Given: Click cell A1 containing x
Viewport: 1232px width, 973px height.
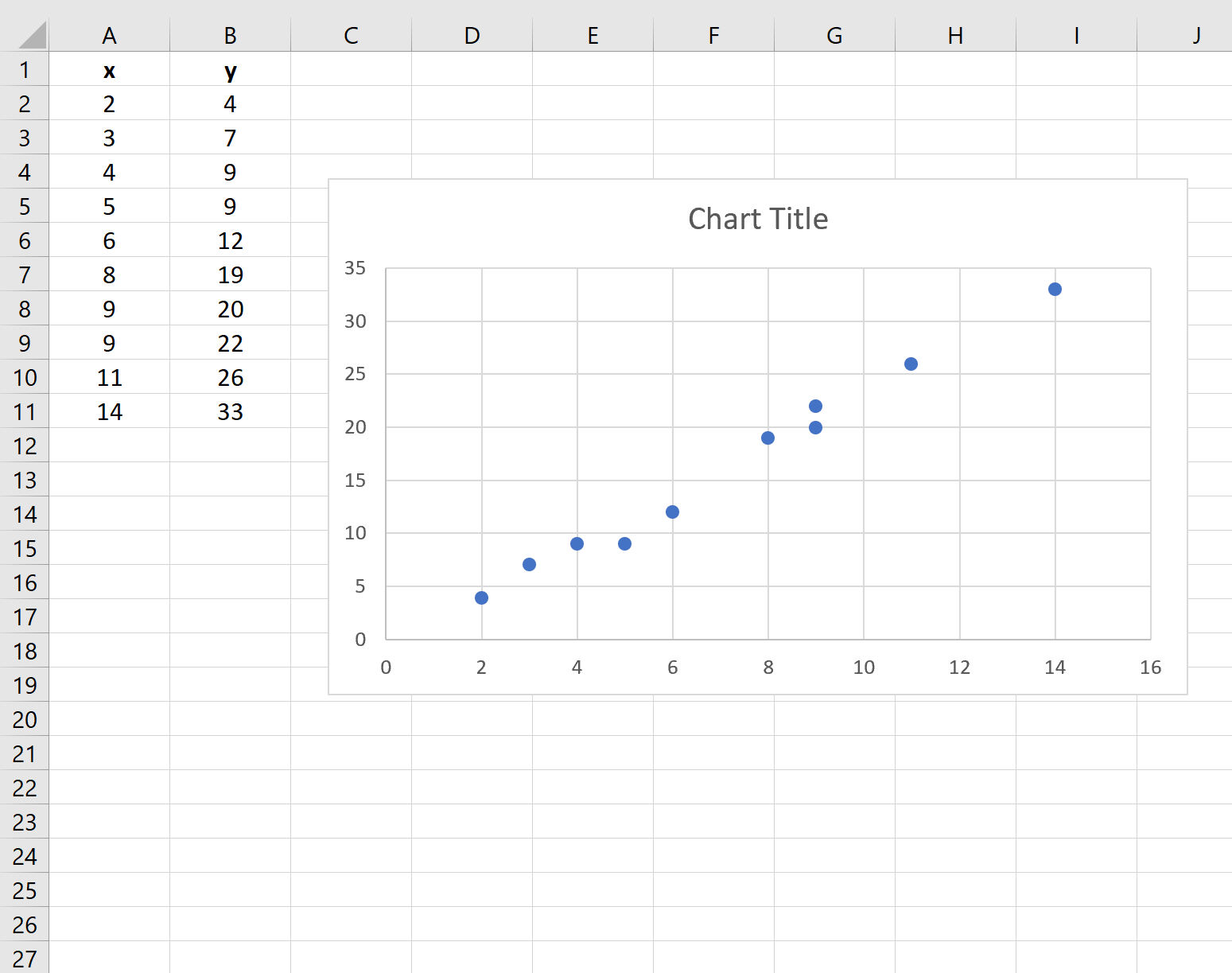Looking at the screenshot, I should click(x=110, y=69).
